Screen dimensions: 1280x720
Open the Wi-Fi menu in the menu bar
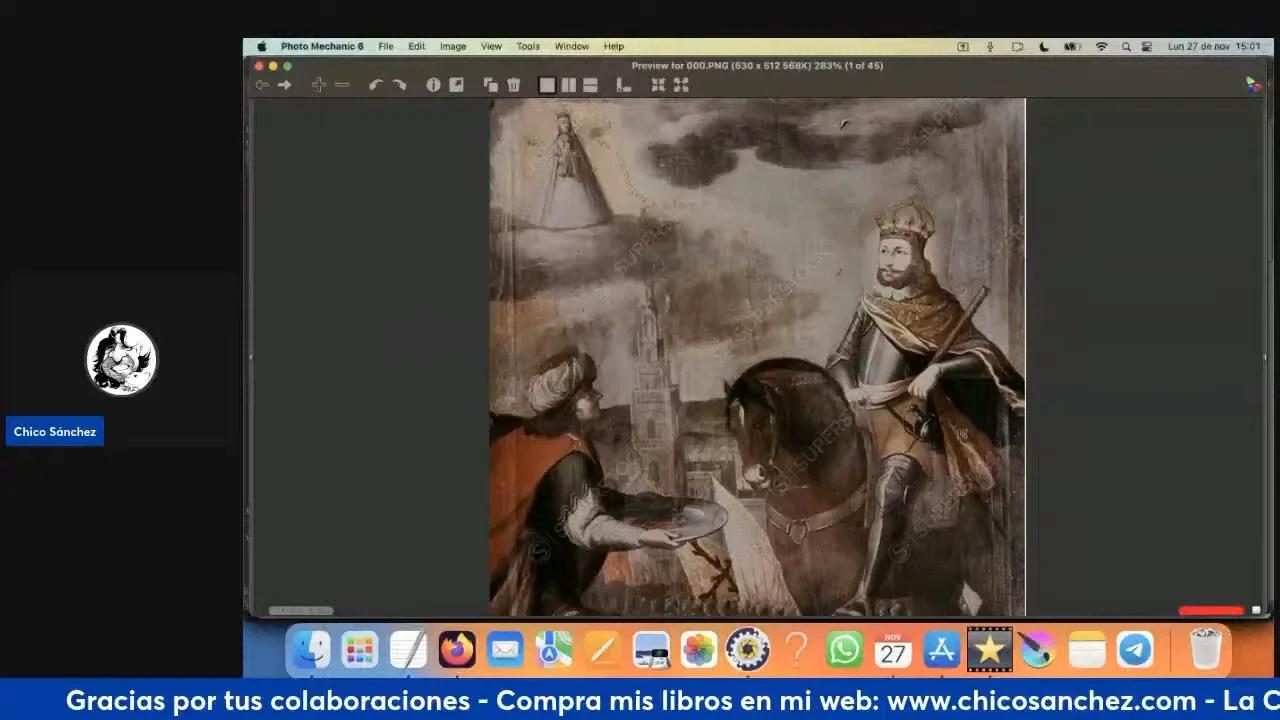(1102, 46)
